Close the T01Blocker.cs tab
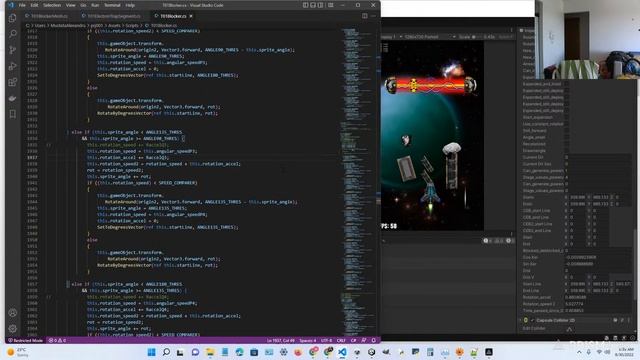Viewport: 640px width, 360px height. (x=191, y=16)
